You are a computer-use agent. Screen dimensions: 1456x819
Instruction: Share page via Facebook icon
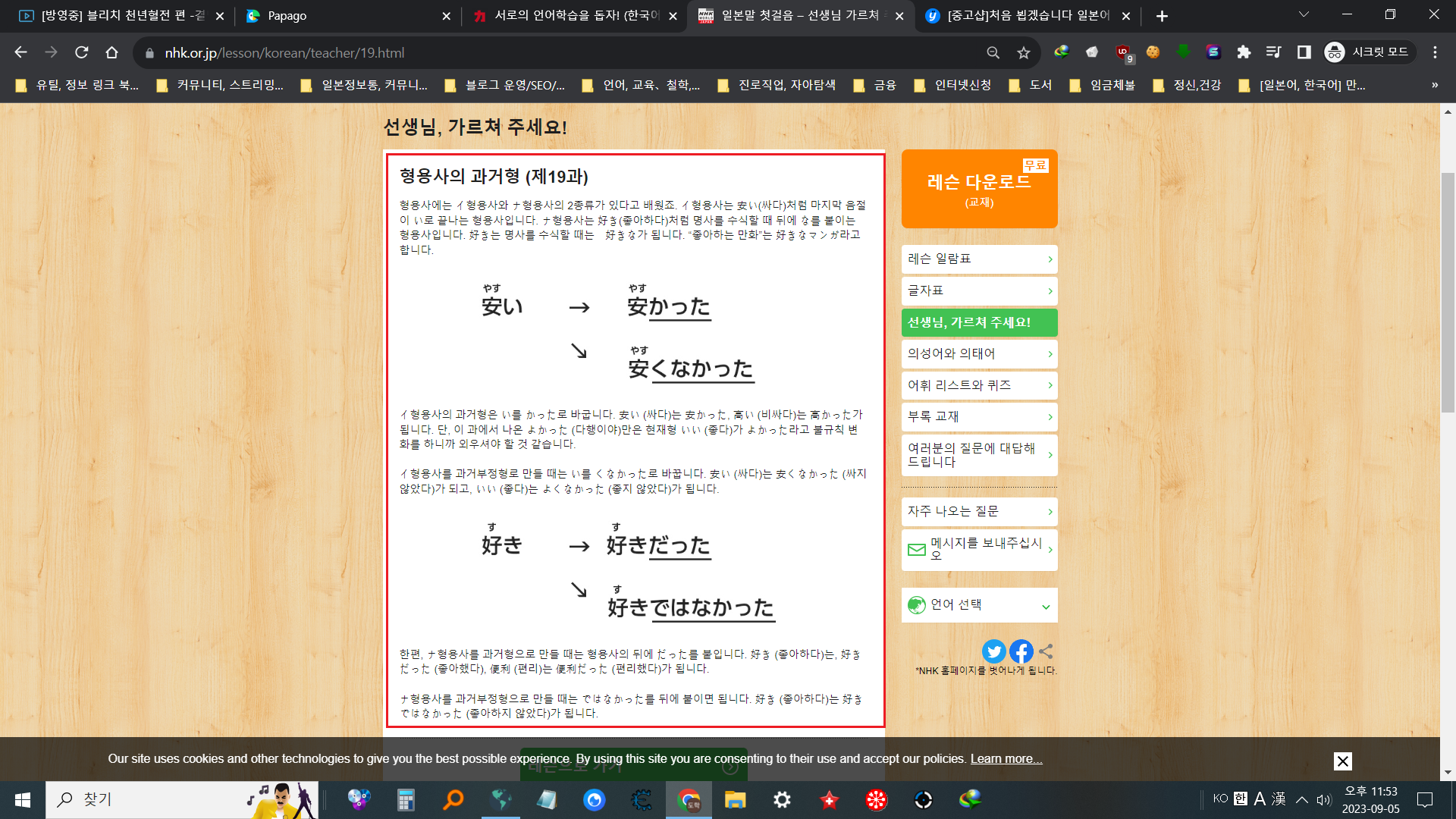[1021, 651]
